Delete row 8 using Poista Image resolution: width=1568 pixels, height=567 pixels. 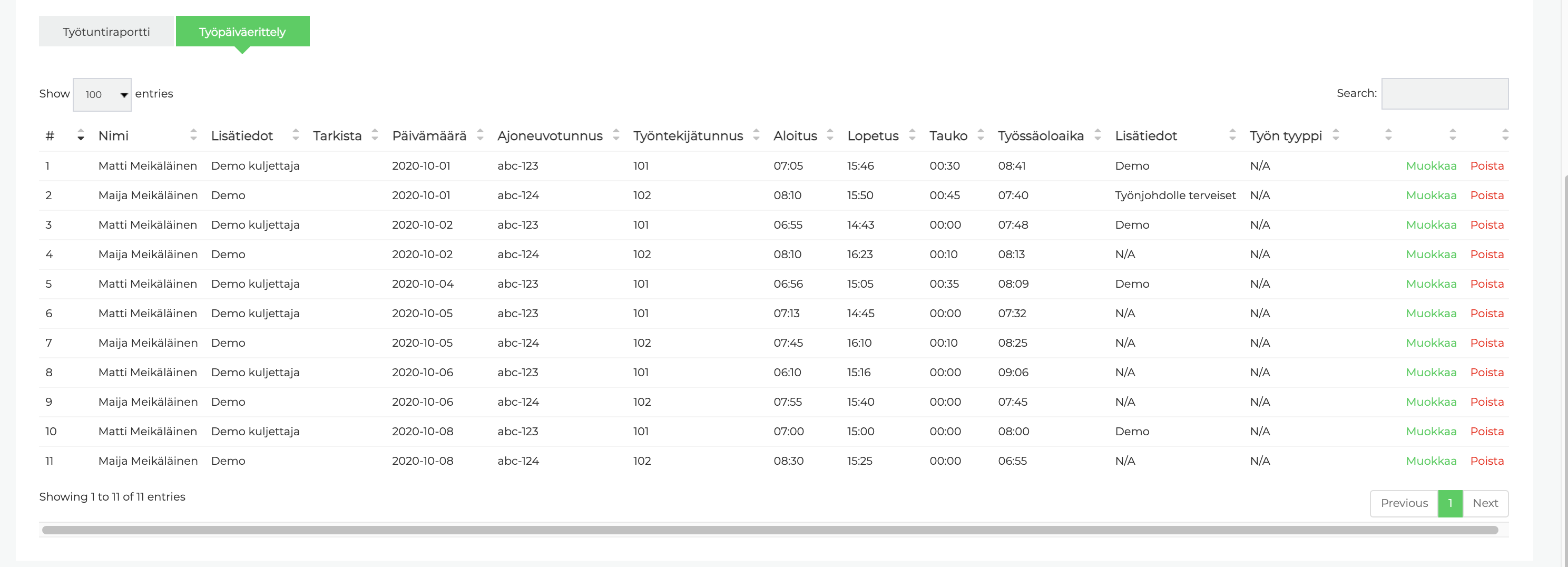pos(1486,373)
